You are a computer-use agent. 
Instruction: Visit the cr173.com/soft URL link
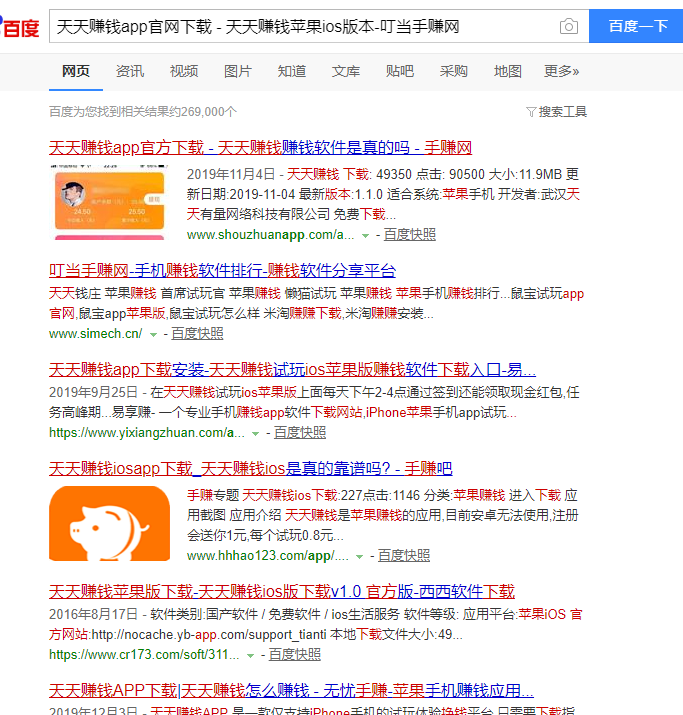coord(144,654)
